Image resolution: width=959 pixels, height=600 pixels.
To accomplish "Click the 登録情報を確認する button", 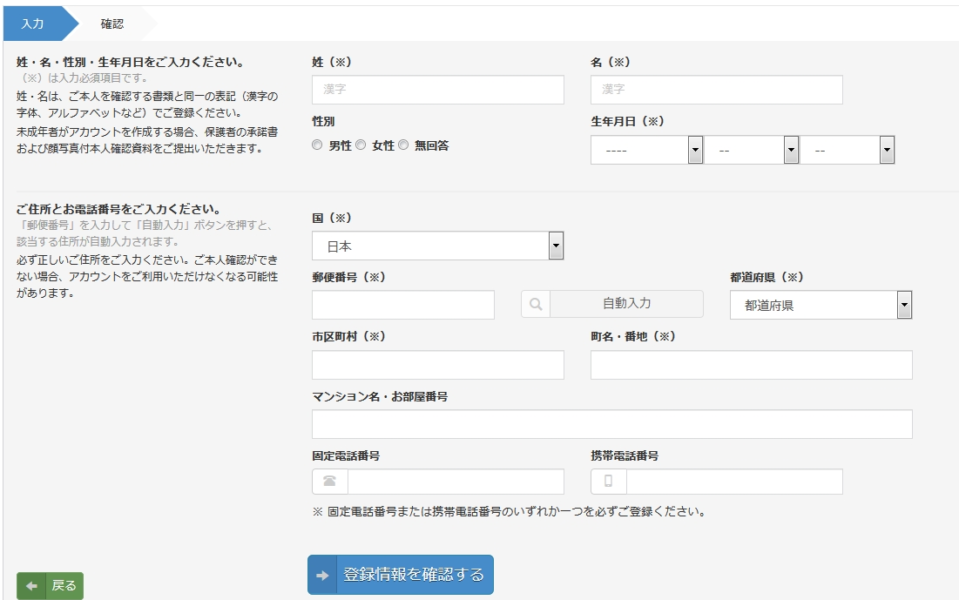I will (x=401, y=575).
